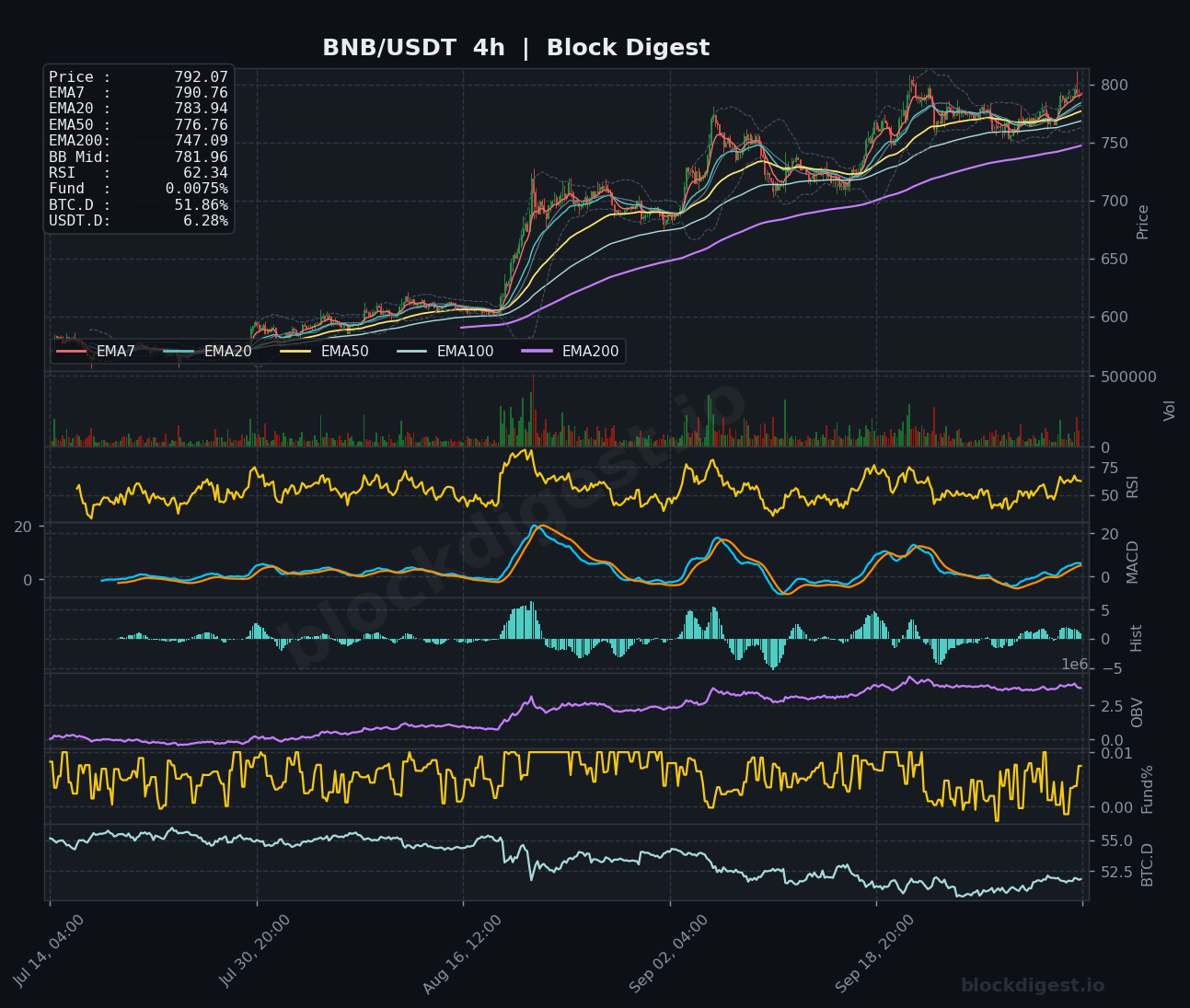
Task: Select the OBV axis title
Action: pyautogui.click(x=1137, y=713)
